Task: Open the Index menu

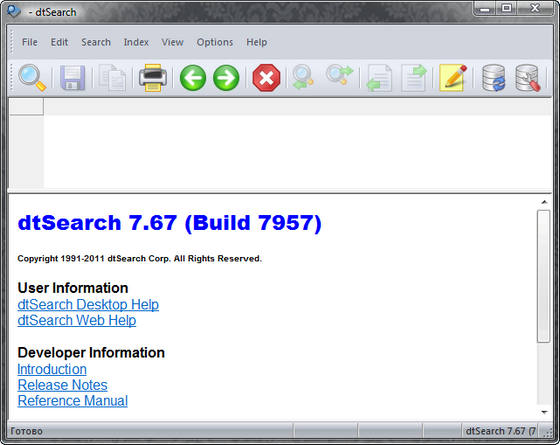Action: (136, 42)
